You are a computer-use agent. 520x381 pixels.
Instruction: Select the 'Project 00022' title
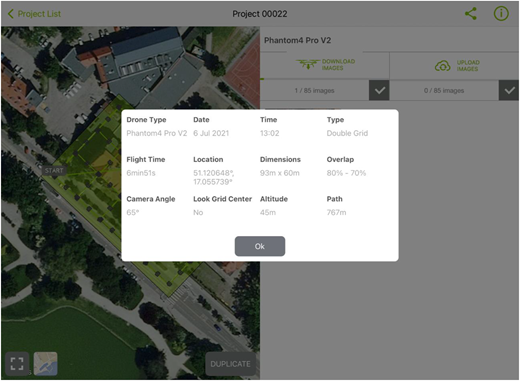pyautogui.click(x=260, y=14)
